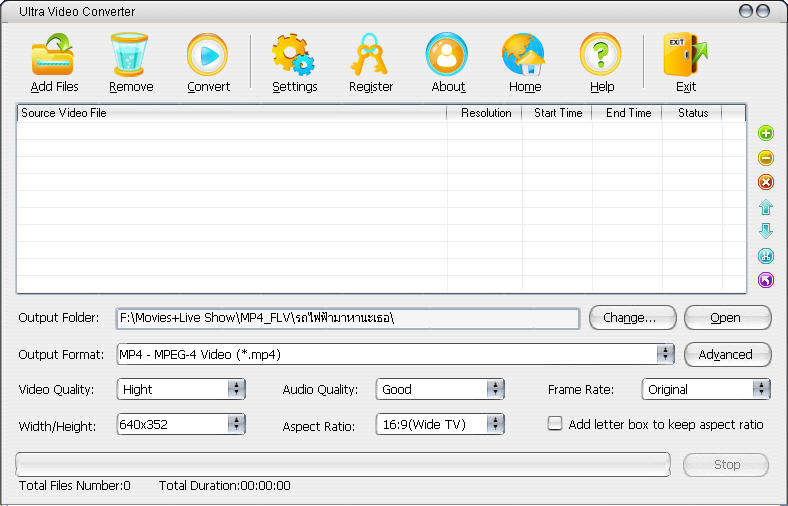Start conversion with the Convert icon
This screenshot has height=506, width=788.
[207, 54]
